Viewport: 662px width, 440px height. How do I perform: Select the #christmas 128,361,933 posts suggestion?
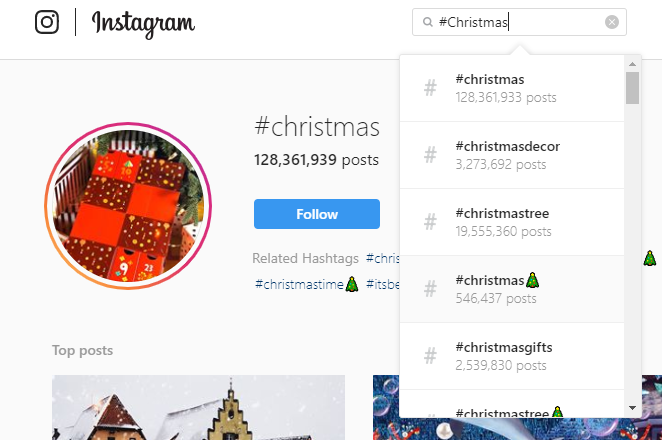click(x=512, y=88)
